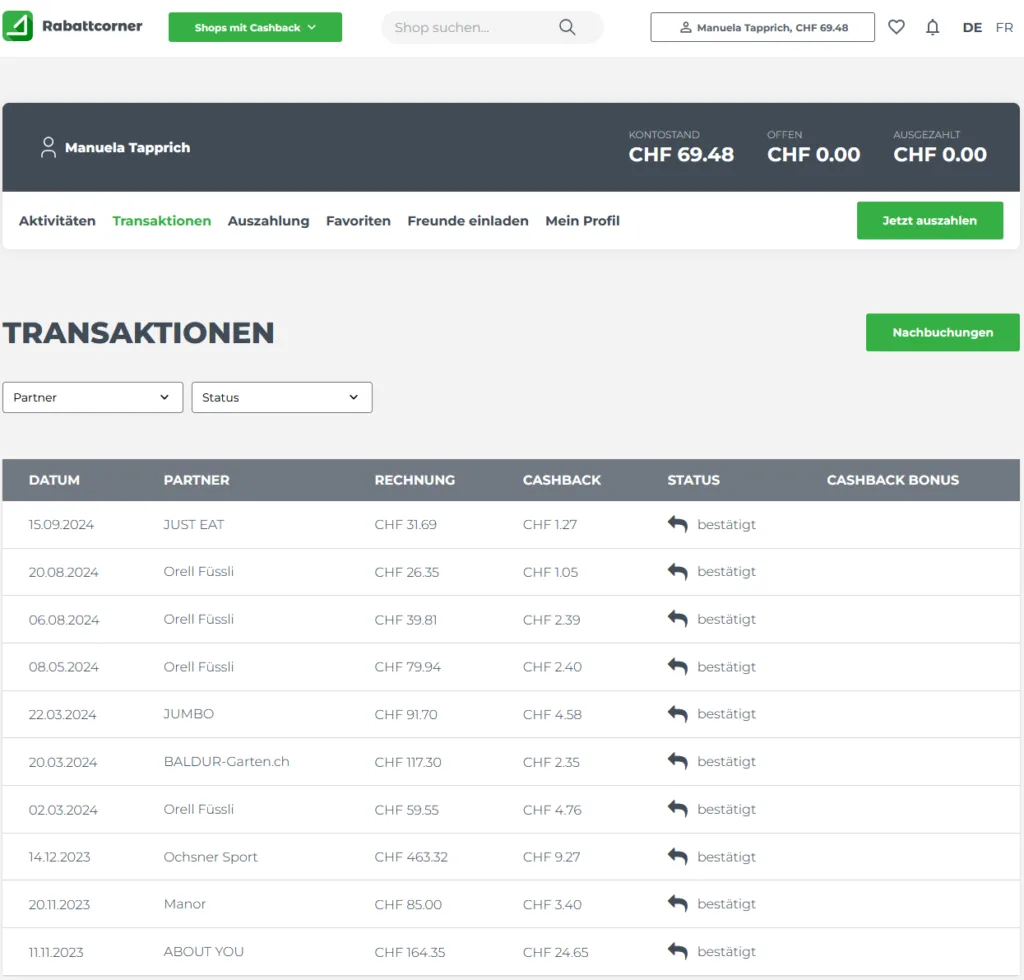Click the STATUS column header
Viewport: 1024px width, 980px height.
694,481
